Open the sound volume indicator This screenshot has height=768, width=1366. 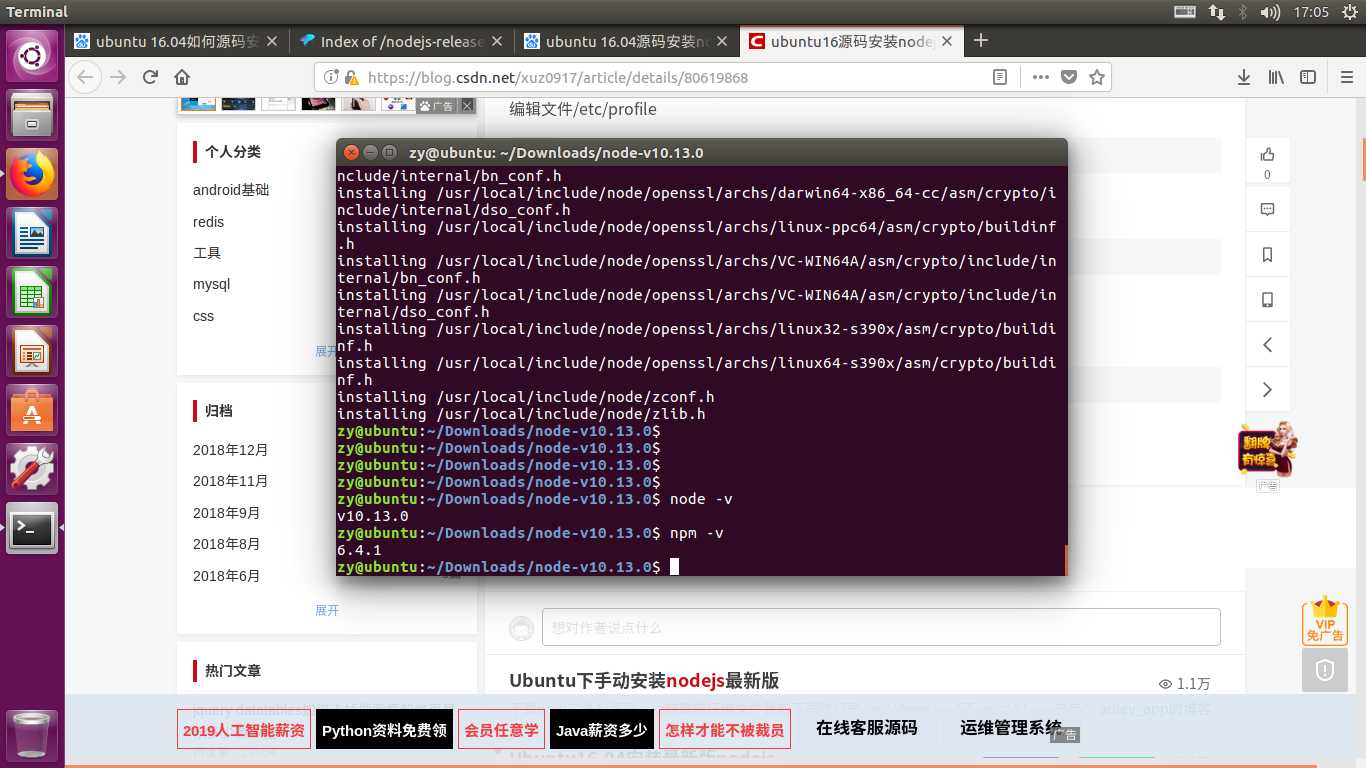point(1271,12)
